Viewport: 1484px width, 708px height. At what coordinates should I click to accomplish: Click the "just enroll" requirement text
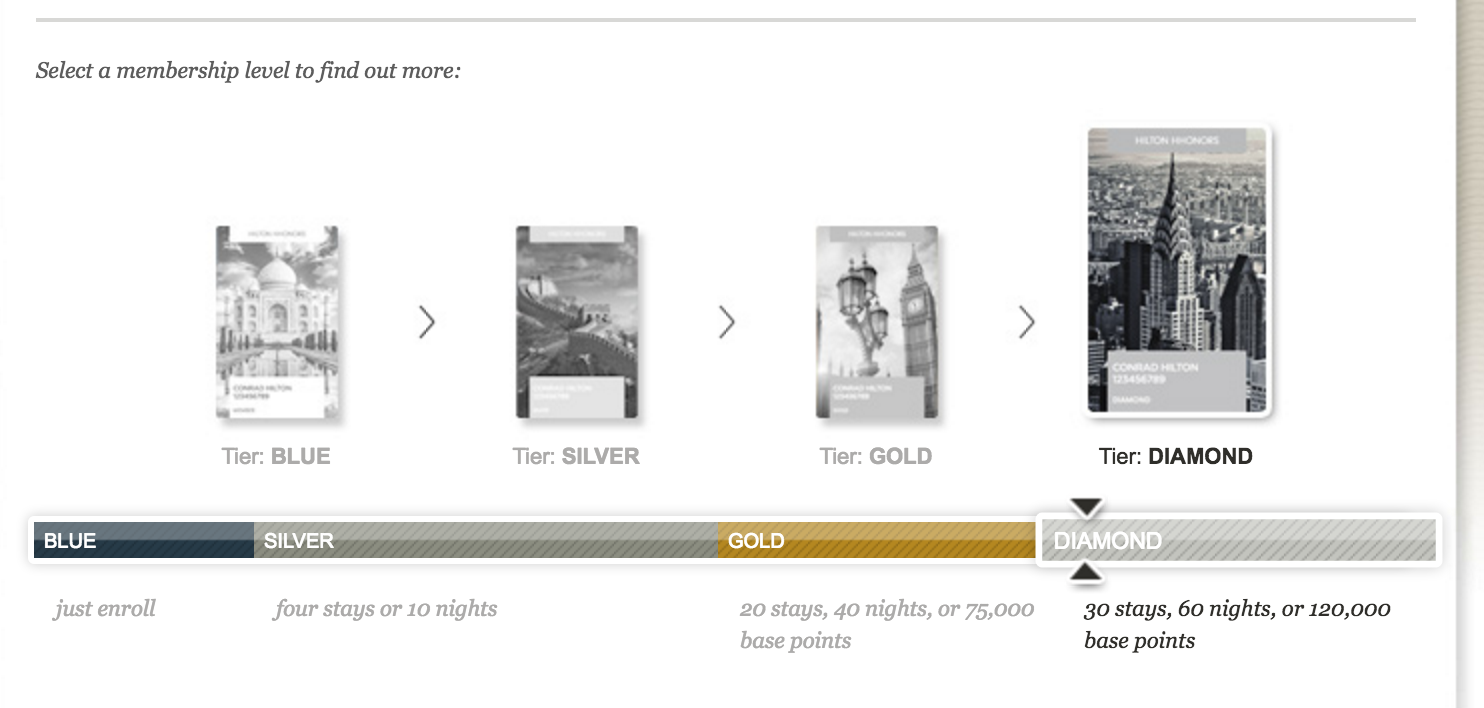click(x=105, y=608)
